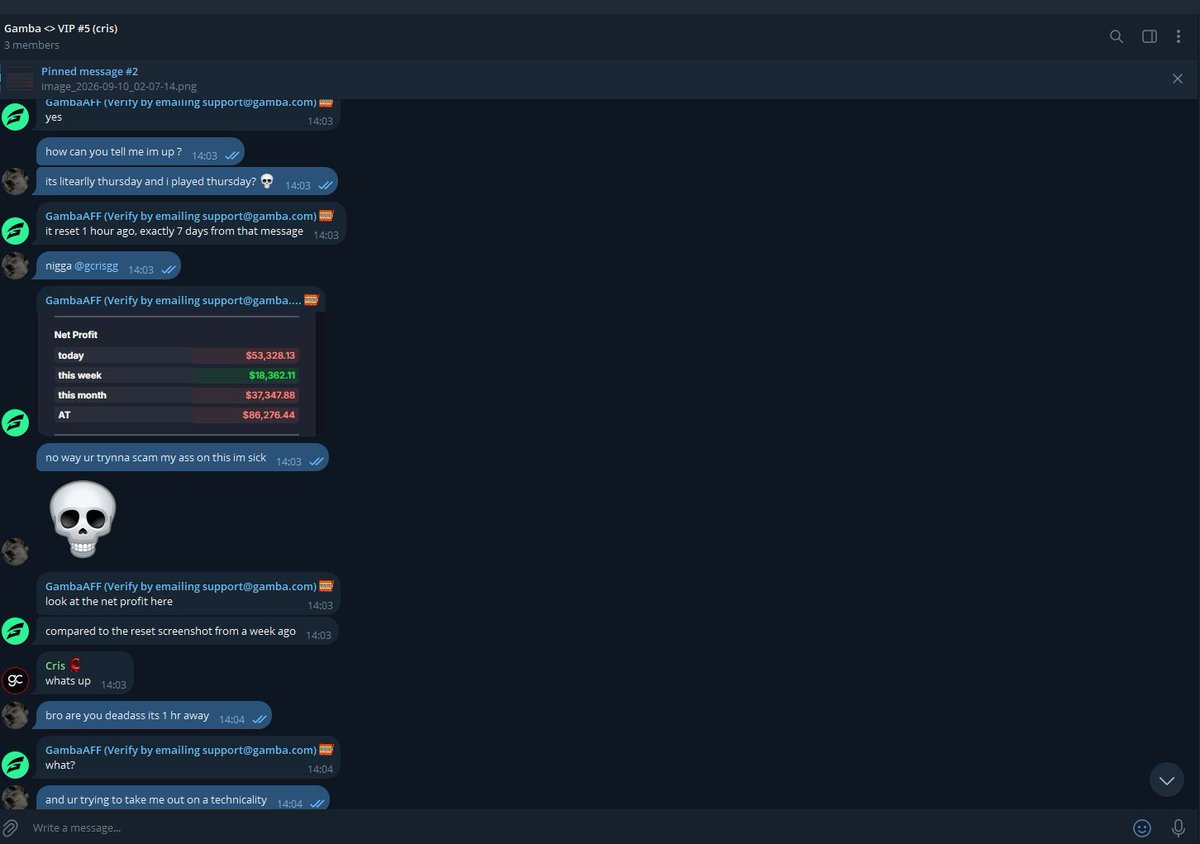The width and height of the screenshot is (1200, 844).
Task: Click Cris's GC avatar icon
Action: point(15,681)
